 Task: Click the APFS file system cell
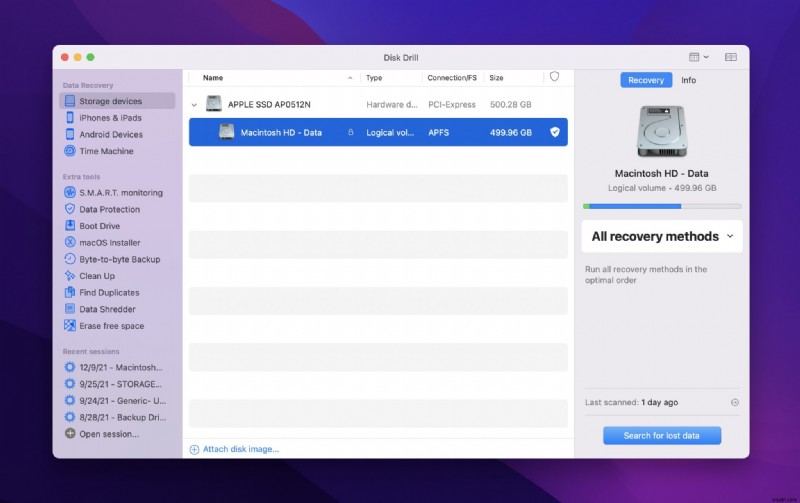tap(438, 132)
